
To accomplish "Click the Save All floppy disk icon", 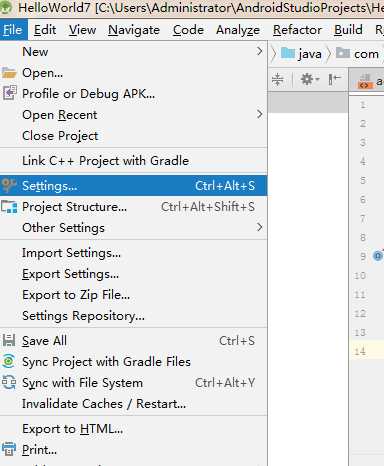I will [9, 340].
